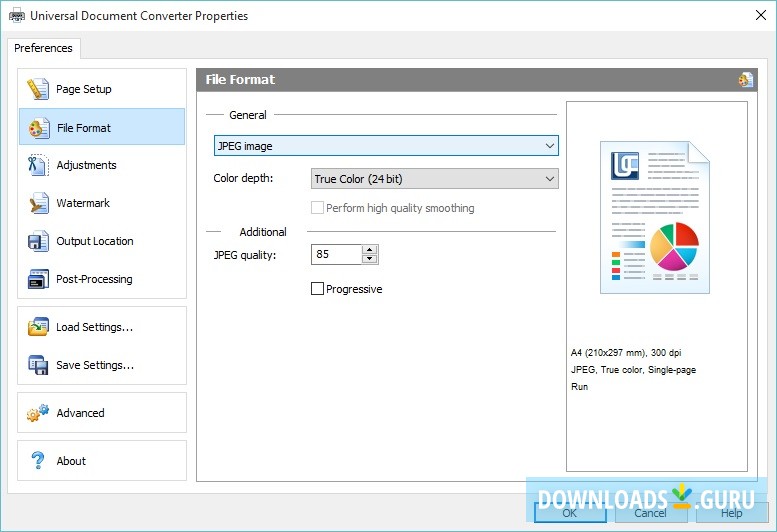
Task: Click the Advanced gears icon
Action: (38, 413)
